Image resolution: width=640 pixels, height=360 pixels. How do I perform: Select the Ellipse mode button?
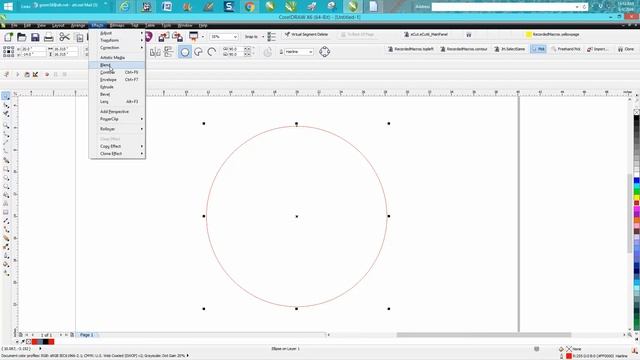(x=185, y=52)
